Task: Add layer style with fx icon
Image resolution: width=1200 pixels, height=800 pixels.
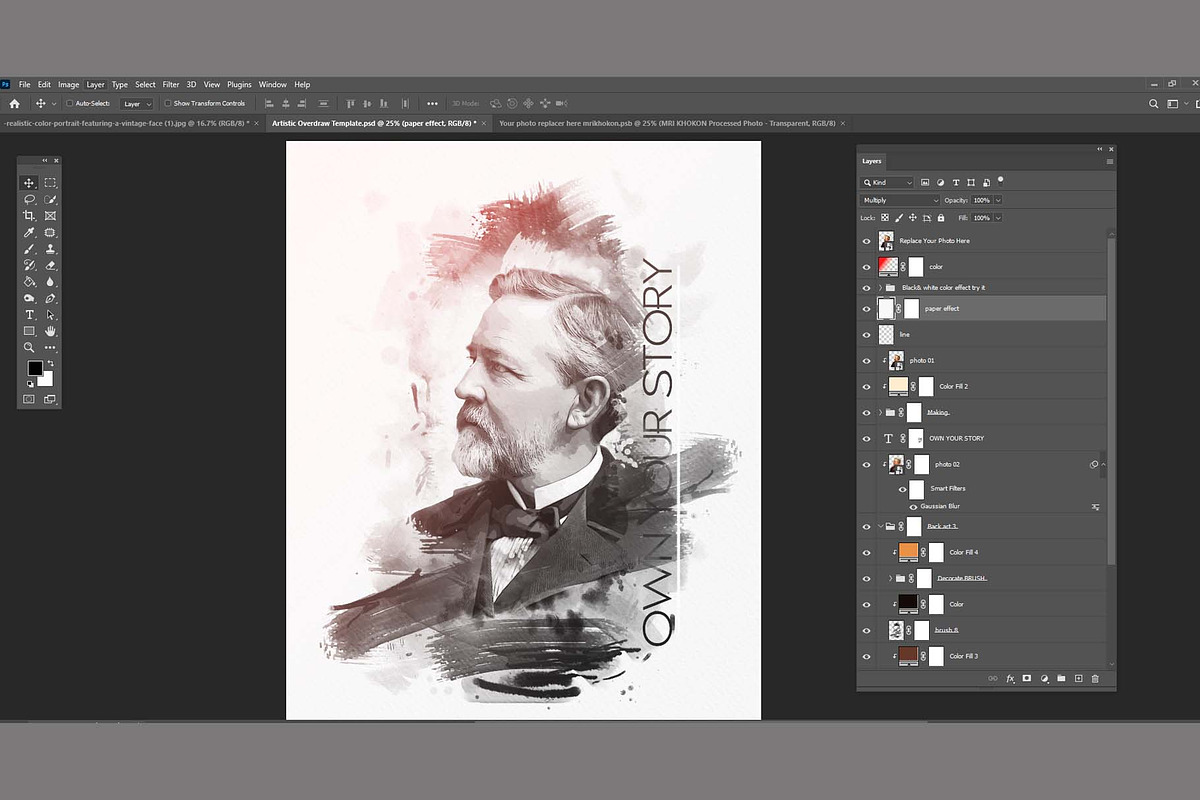Action: pos(1010,678)
